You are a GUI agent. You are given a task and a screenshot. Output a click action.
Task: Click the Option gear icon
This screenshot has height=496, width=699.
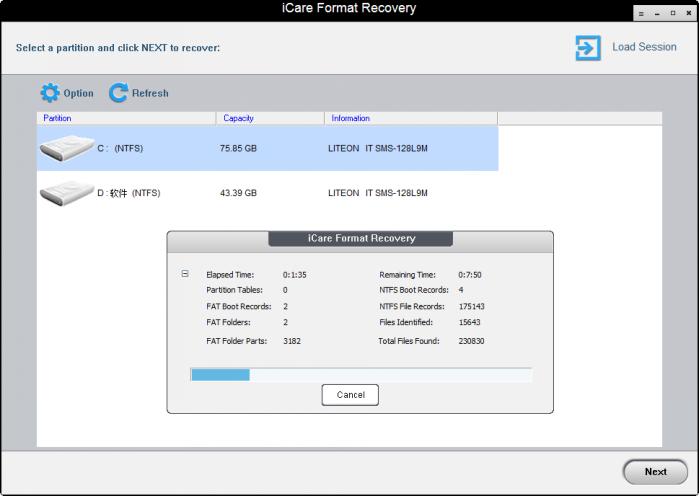(49, 93)
